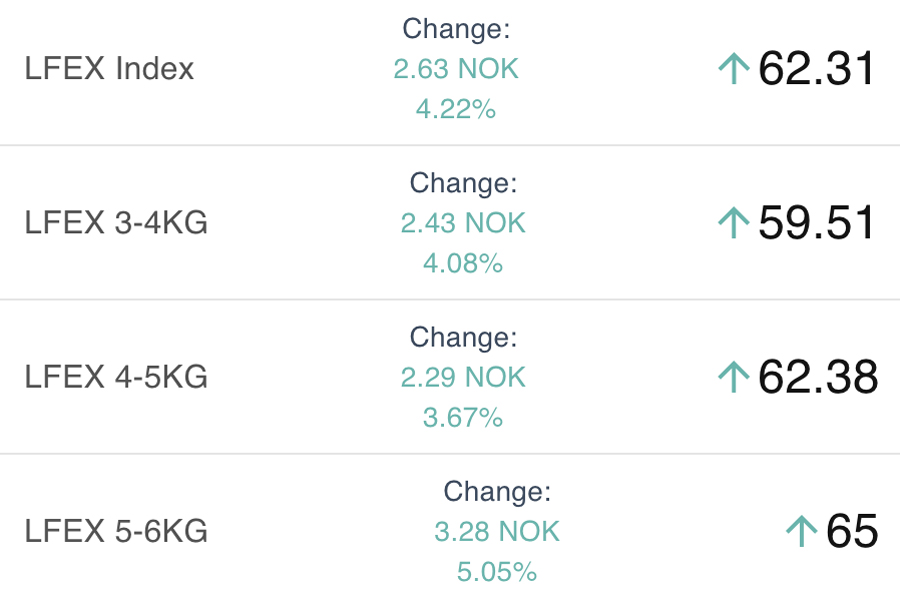Click the 4.22% change percentage
900x600 pixels.
[x=456, y=109]
